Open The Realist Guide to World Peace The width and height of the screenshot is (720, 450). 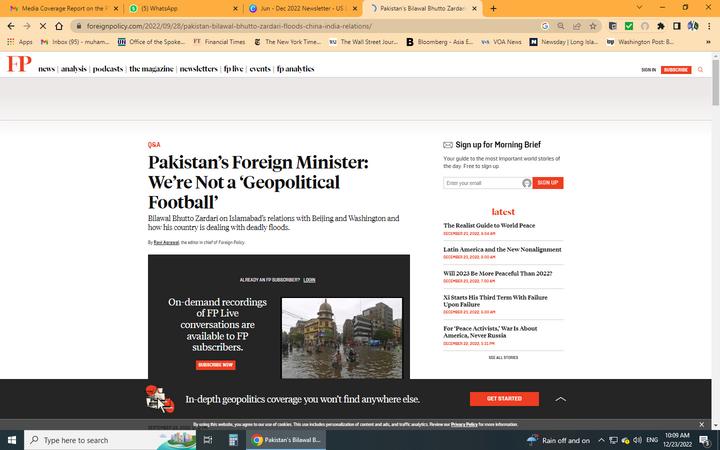click(x=489, y=225)
